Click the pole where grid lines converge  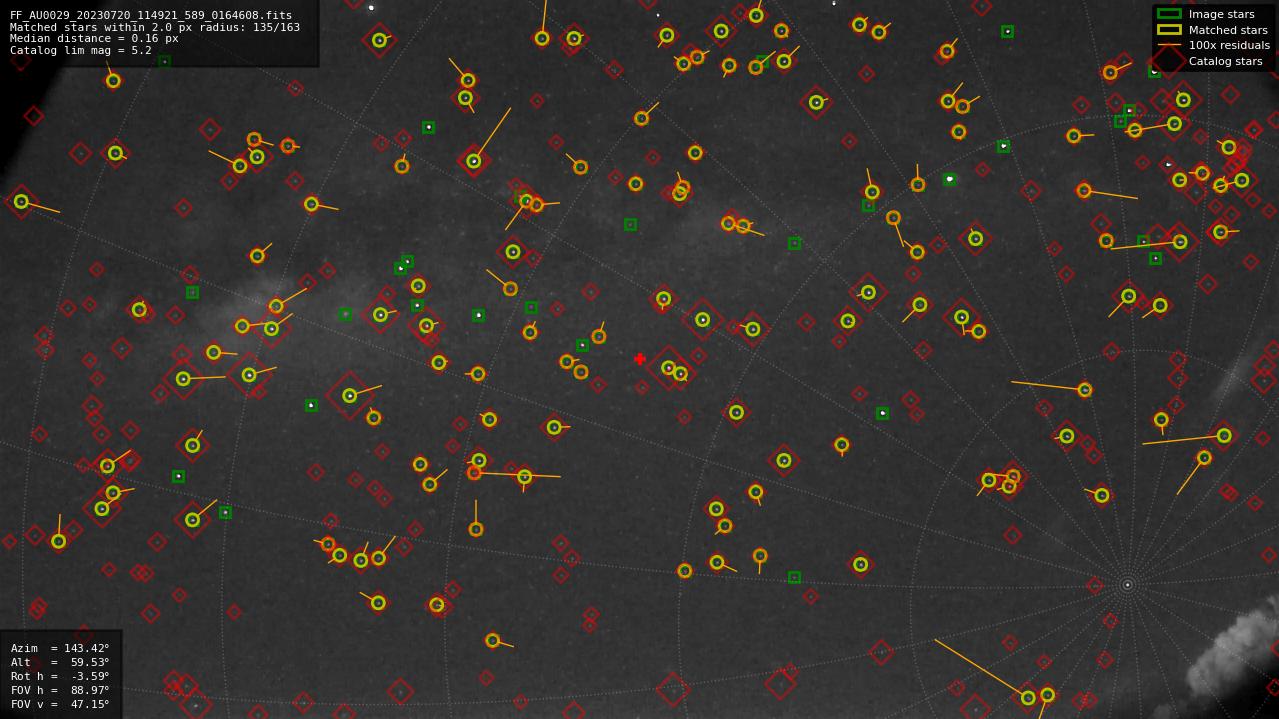[1127, 585]
